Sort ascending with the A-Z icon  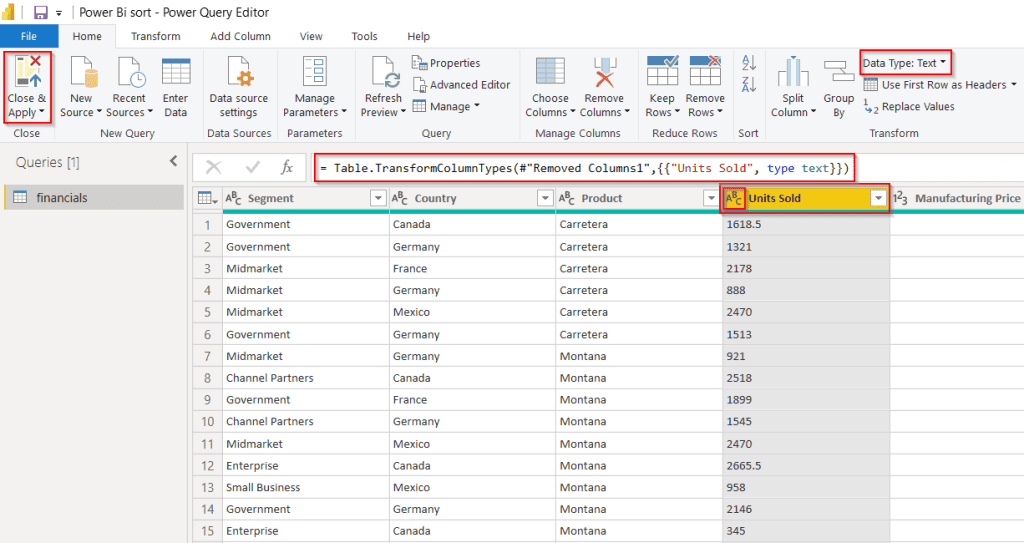click(x=749, y=63)
